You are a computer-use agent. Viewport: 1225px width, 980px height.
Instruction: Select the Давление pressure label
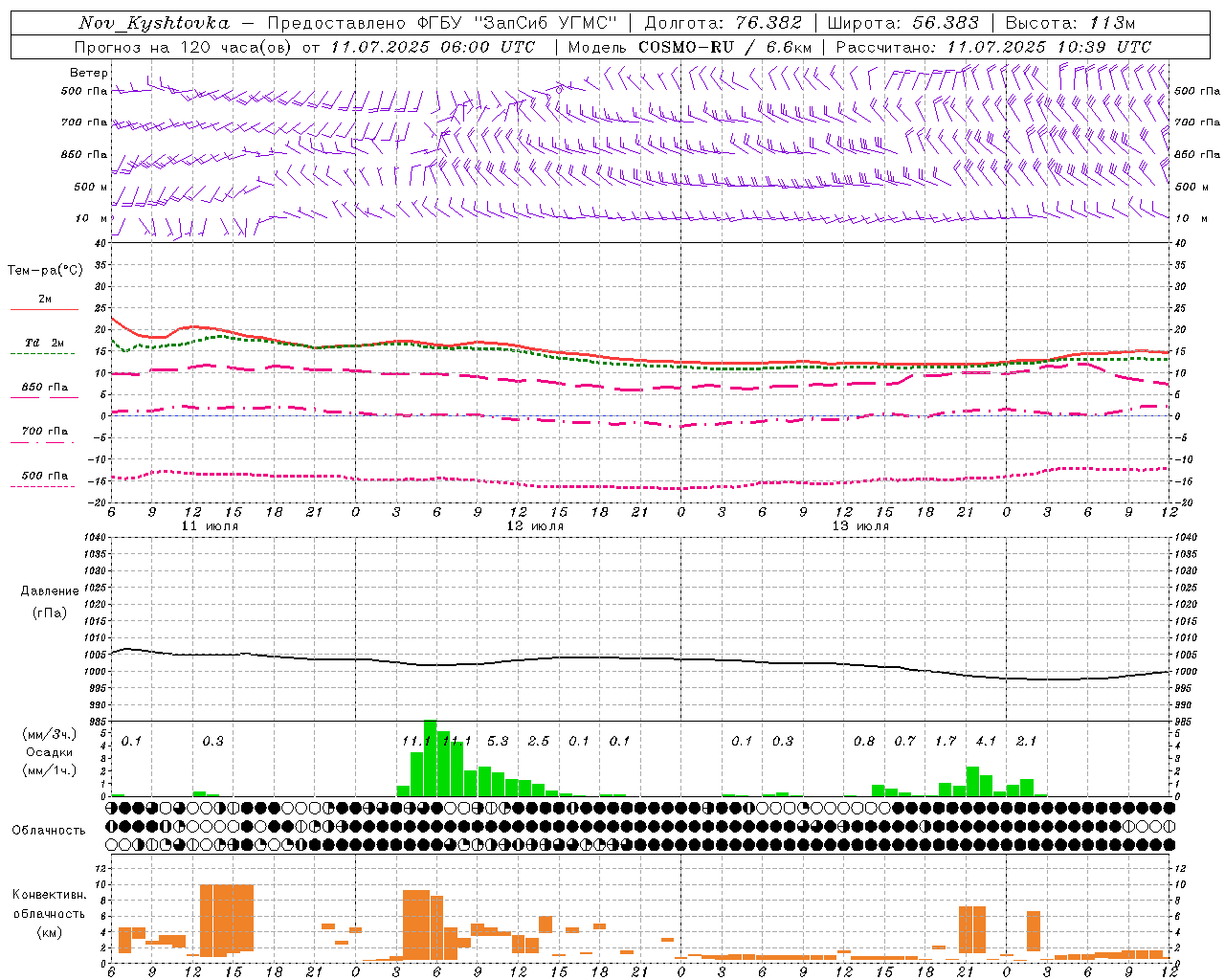(50, 591)
